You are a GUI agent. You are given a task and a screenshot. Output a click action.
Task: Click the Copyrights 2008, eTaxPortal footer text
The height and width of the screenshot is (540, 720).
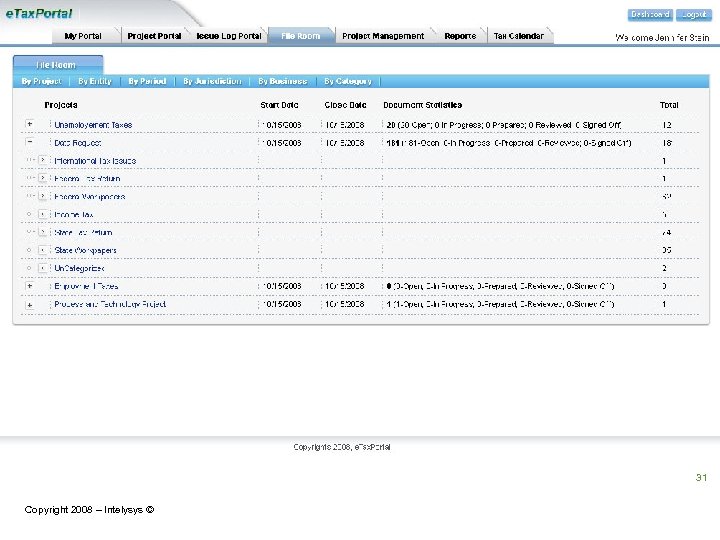point(342,447)
